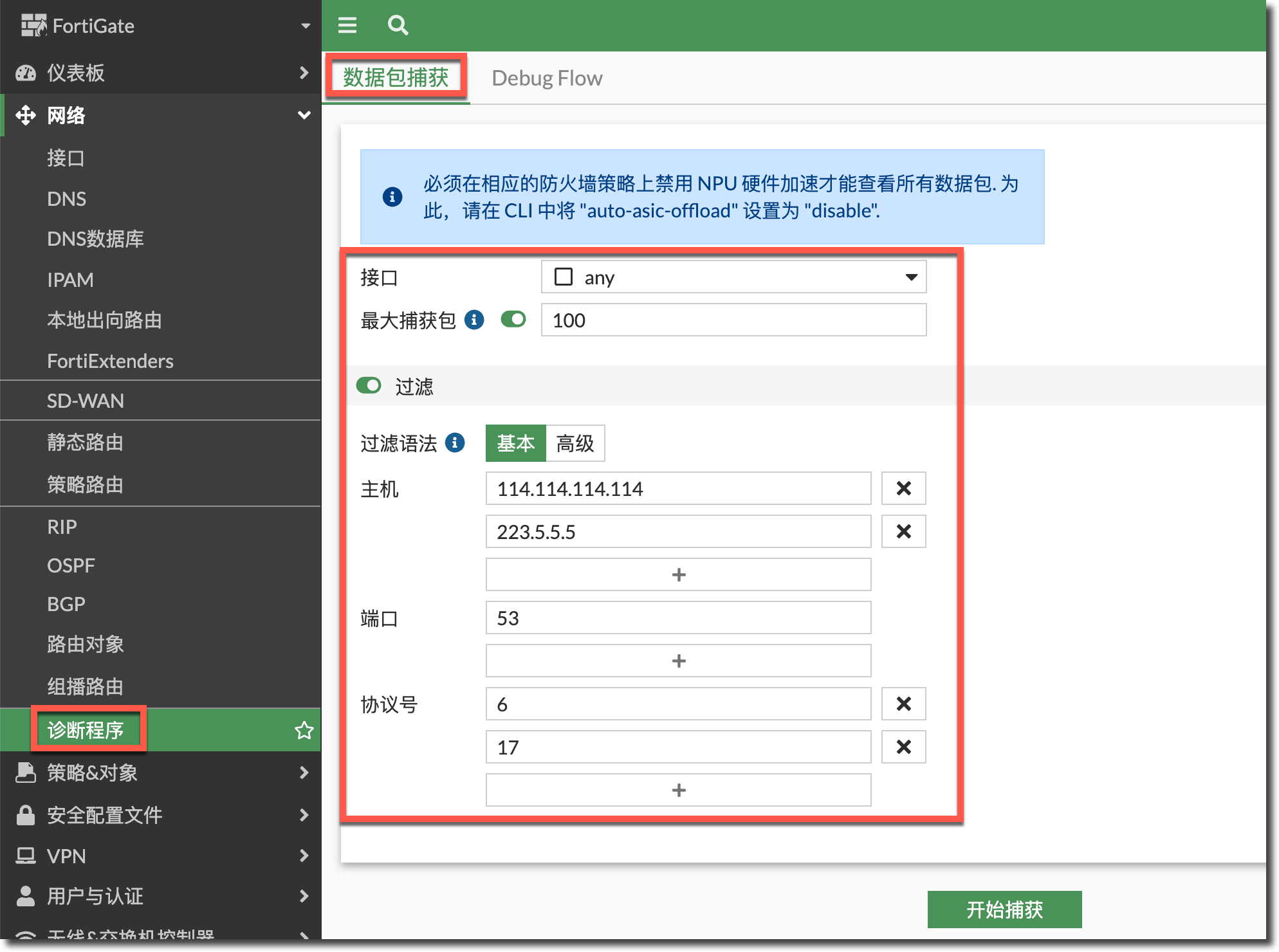Image resolution: width=1279 pixels, height=952 pixels.
Task: Open the search magnifier icon
Action: pyautogui.click(x=398, y=25)
